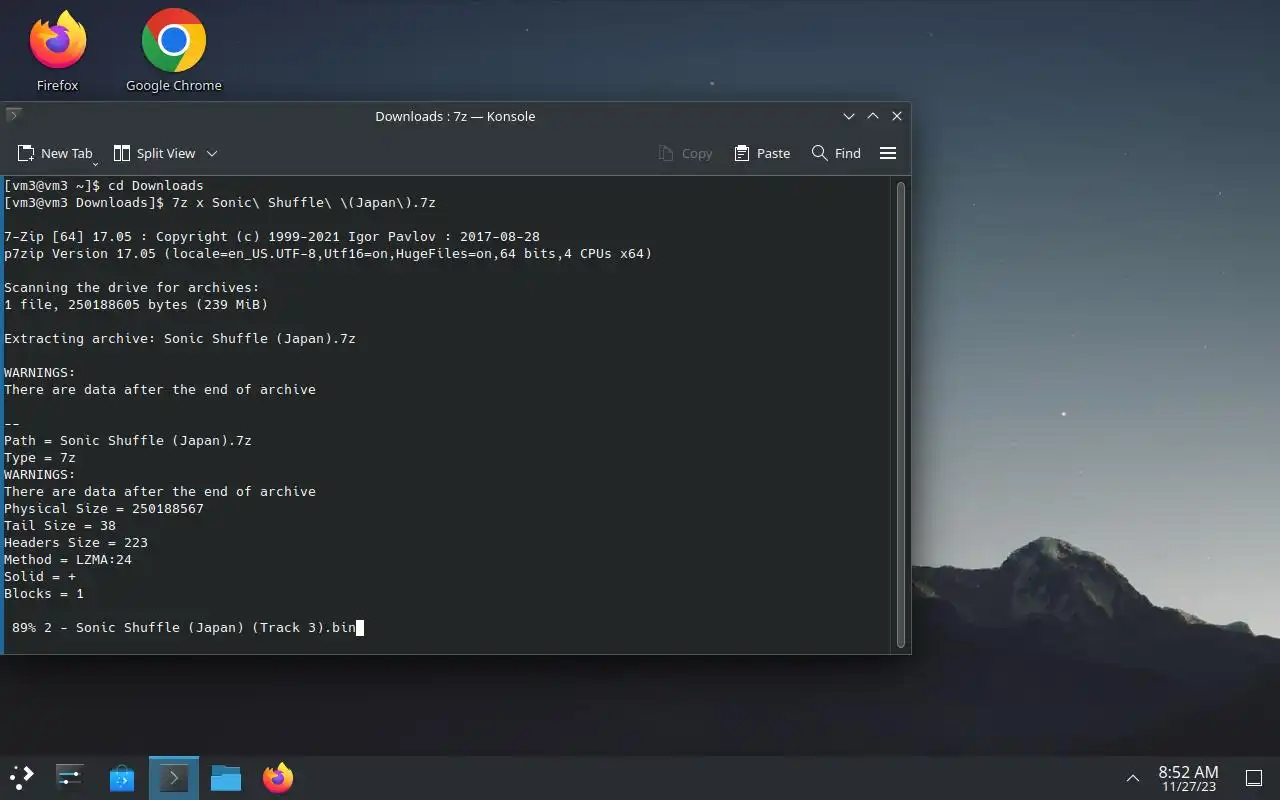
Task: Open a New Tab in Konsole
Action: click(x=56, y=153)
